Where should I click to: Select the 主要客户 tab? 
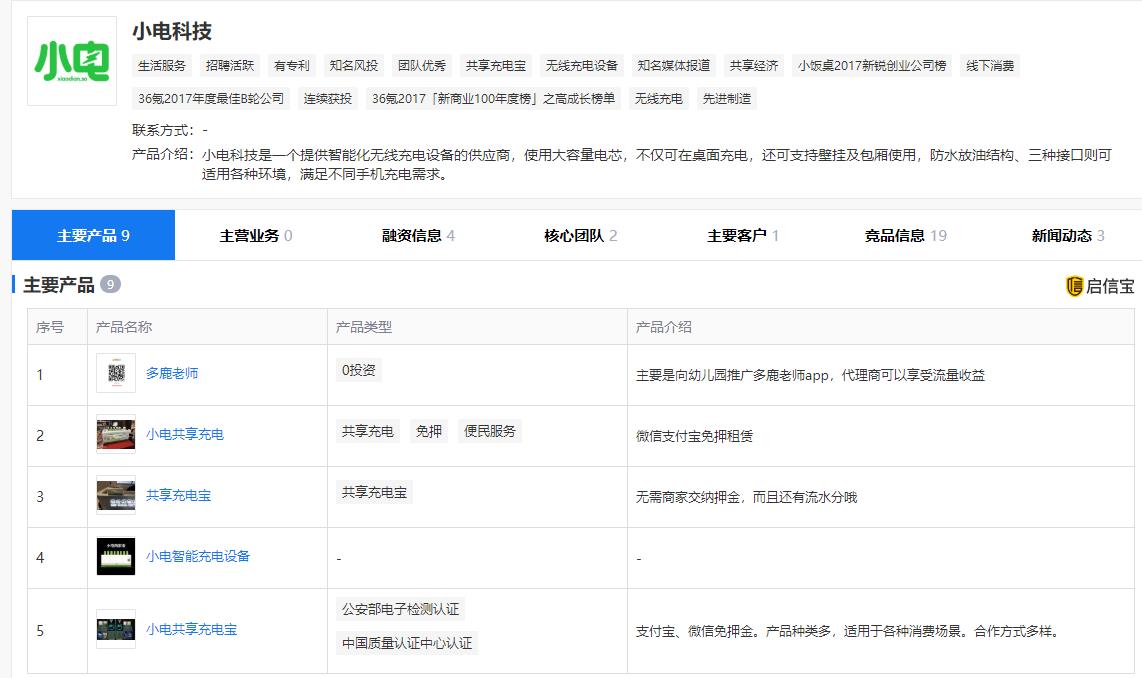[743, 235]
